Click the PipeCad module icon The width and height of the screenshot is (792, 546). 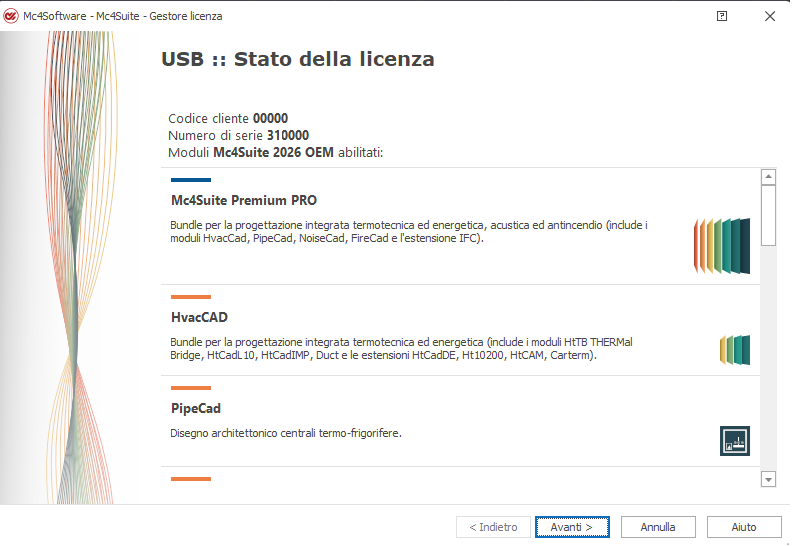pos(735,441)
